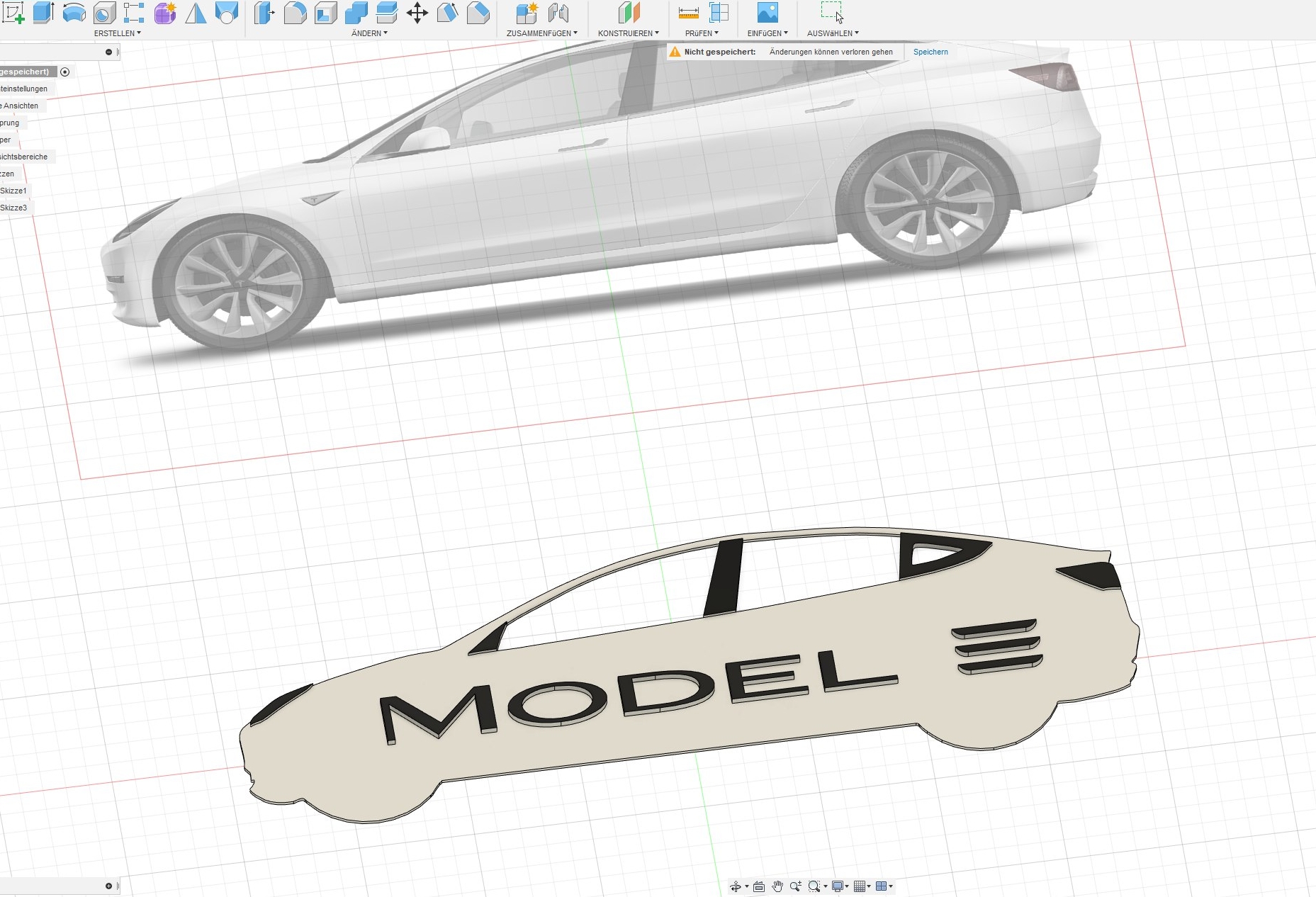Open the purple Create Form tool

click(164, 13)
